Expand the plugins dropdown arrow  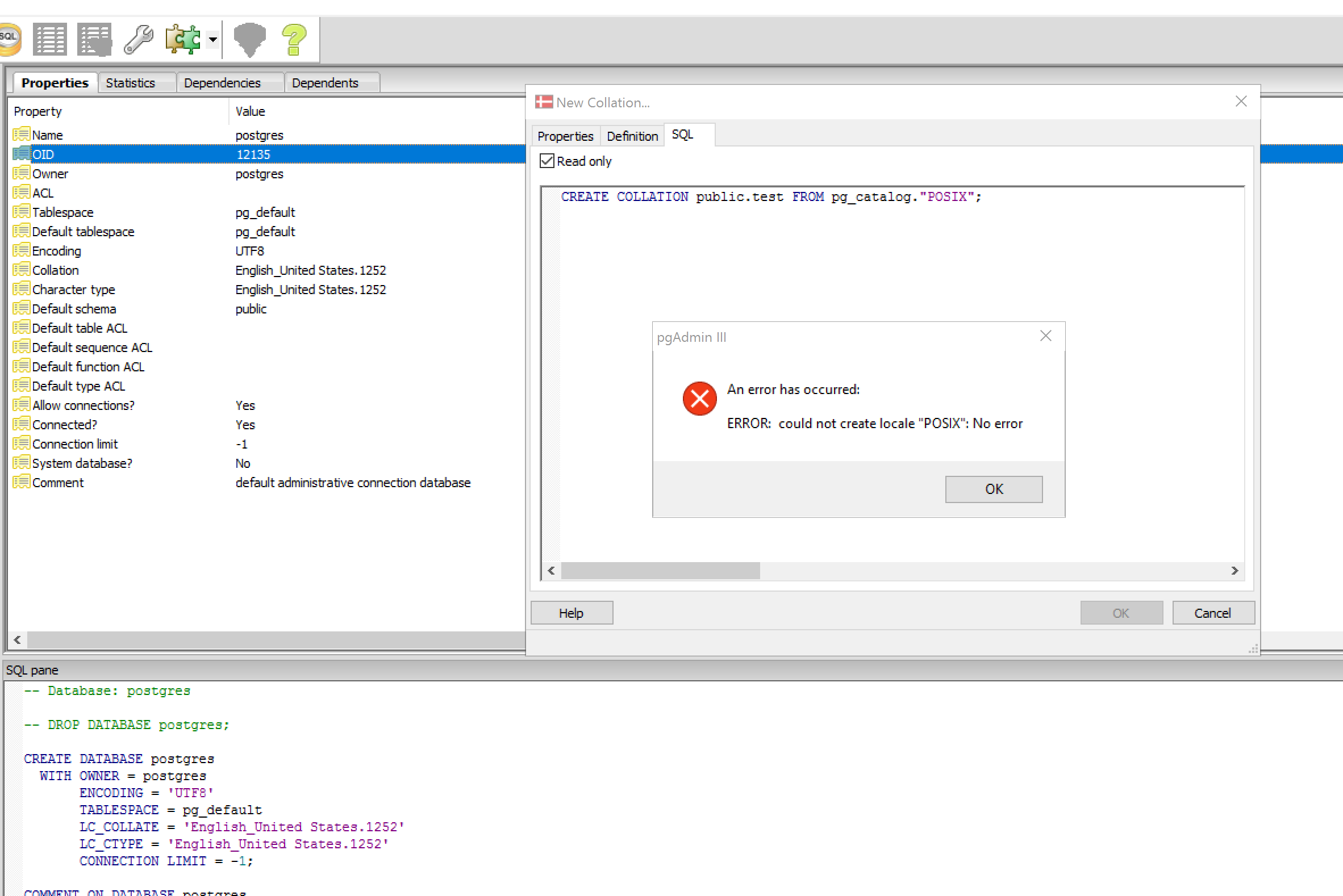click(x=212, y=39)
